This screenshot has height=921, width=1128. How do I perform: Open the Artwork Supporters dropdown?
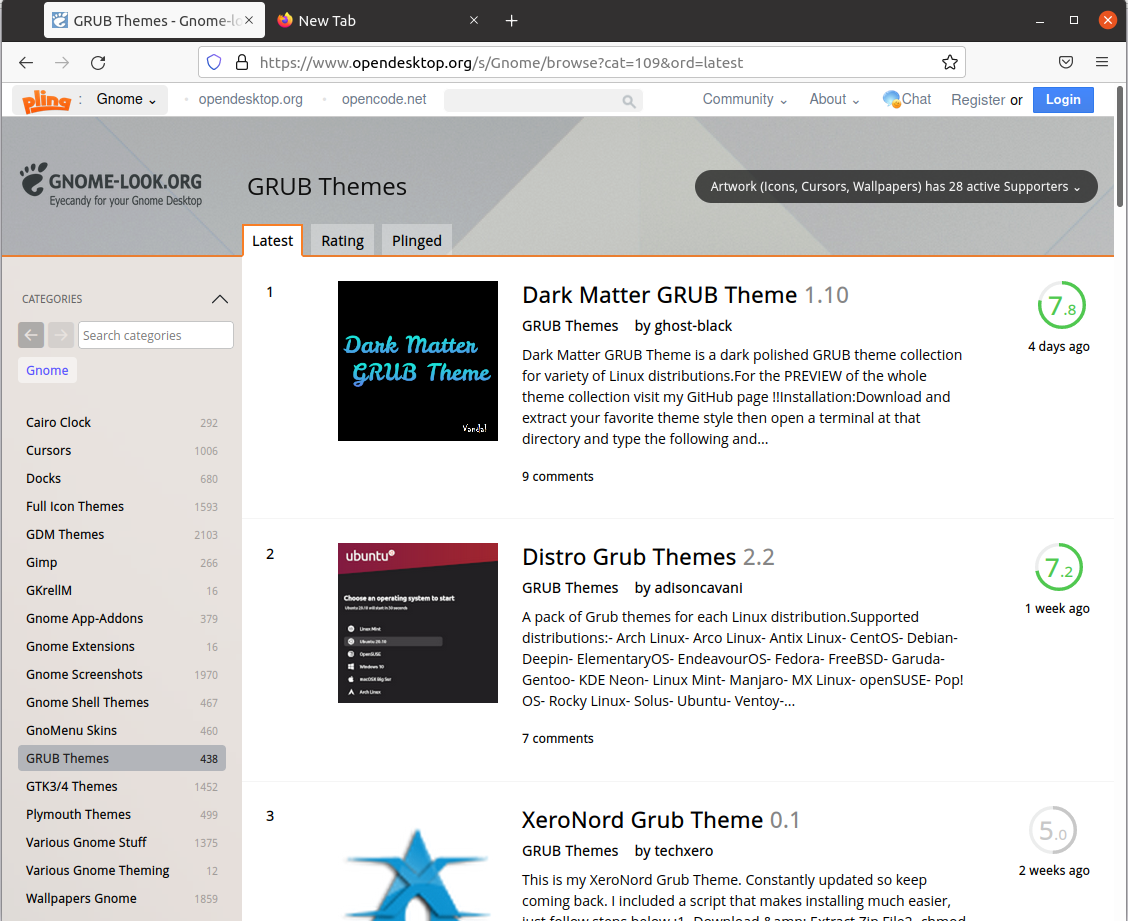point(895,186)
